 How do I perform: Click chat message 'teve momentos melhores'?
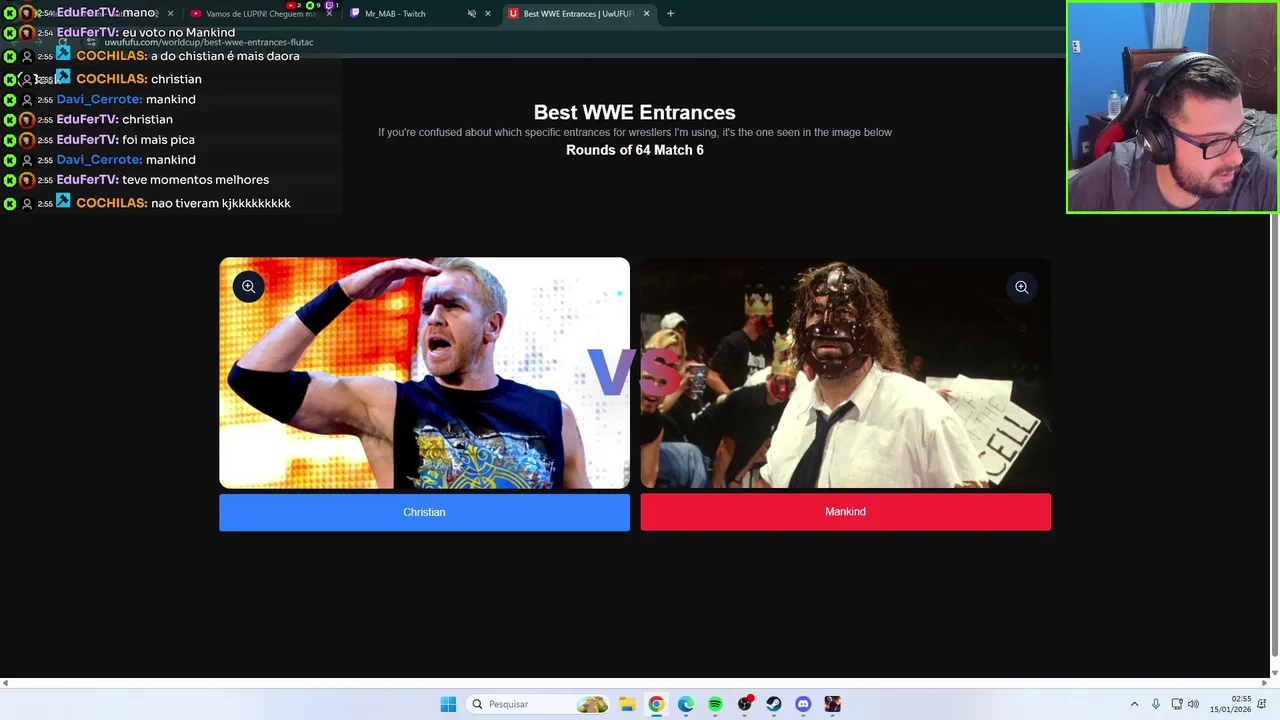pos(195,180)
